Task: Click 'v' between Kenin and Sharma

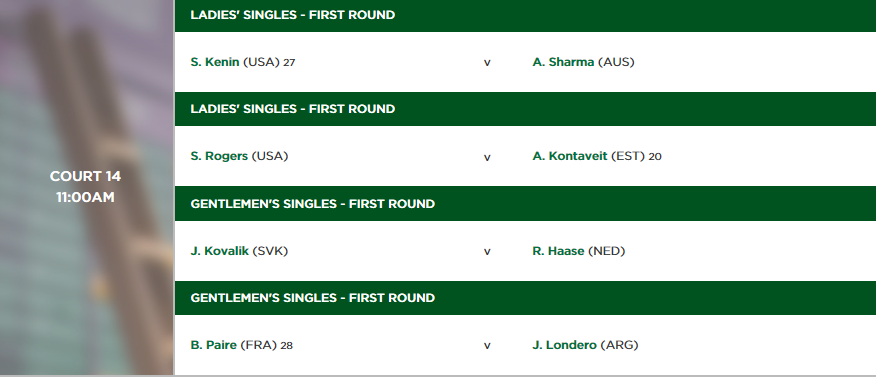Action: tap(487, 63)
